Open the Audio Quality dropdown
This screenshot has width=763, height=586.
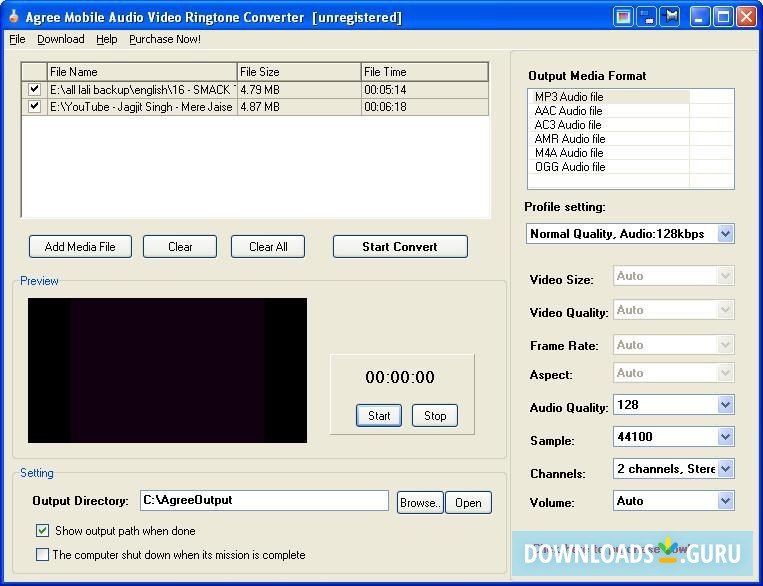pos(725,404)
